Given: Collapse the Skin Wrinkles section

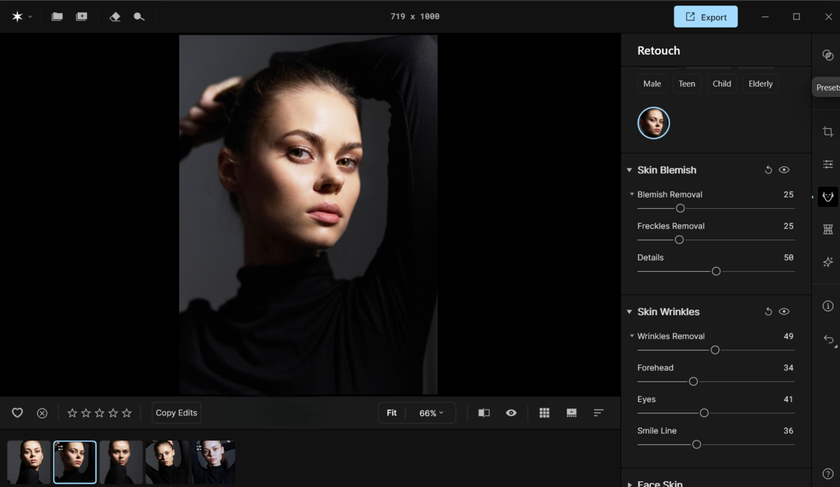Looking at the screenshot, I should coord(629,311).
